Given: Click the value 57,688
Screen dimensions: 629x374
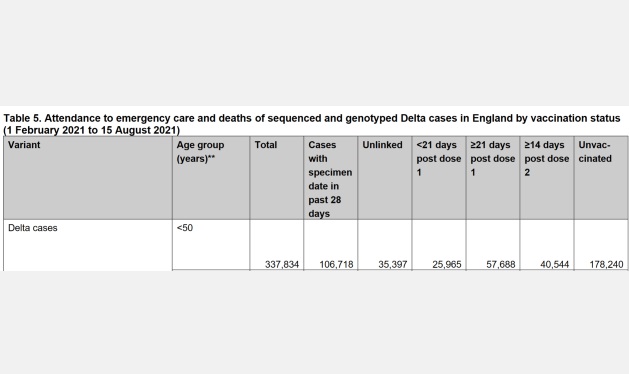Looking at the screenshot, I should point(501,264).
